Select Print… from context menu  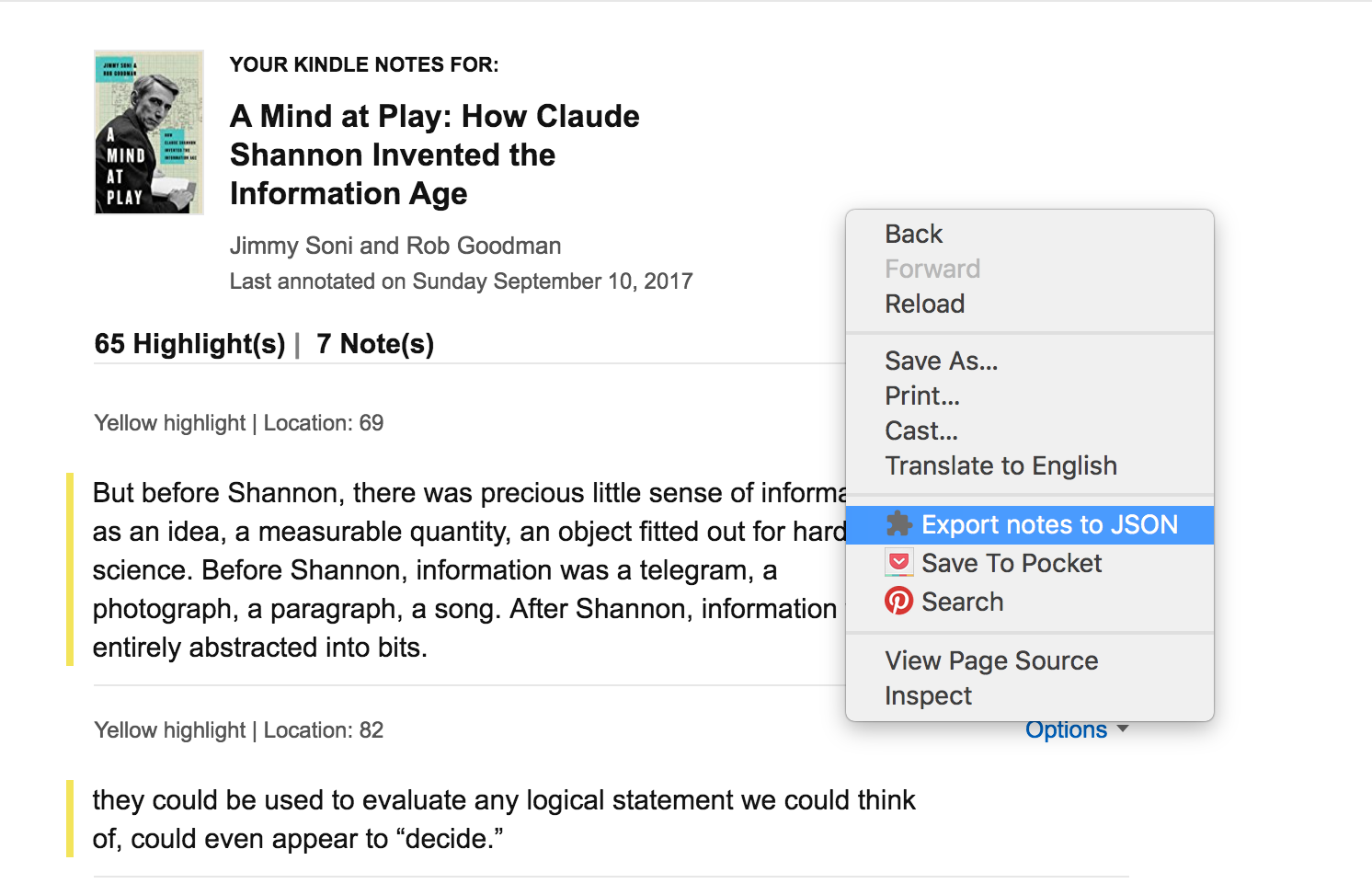pyautogui.click(x=921, y=396)
